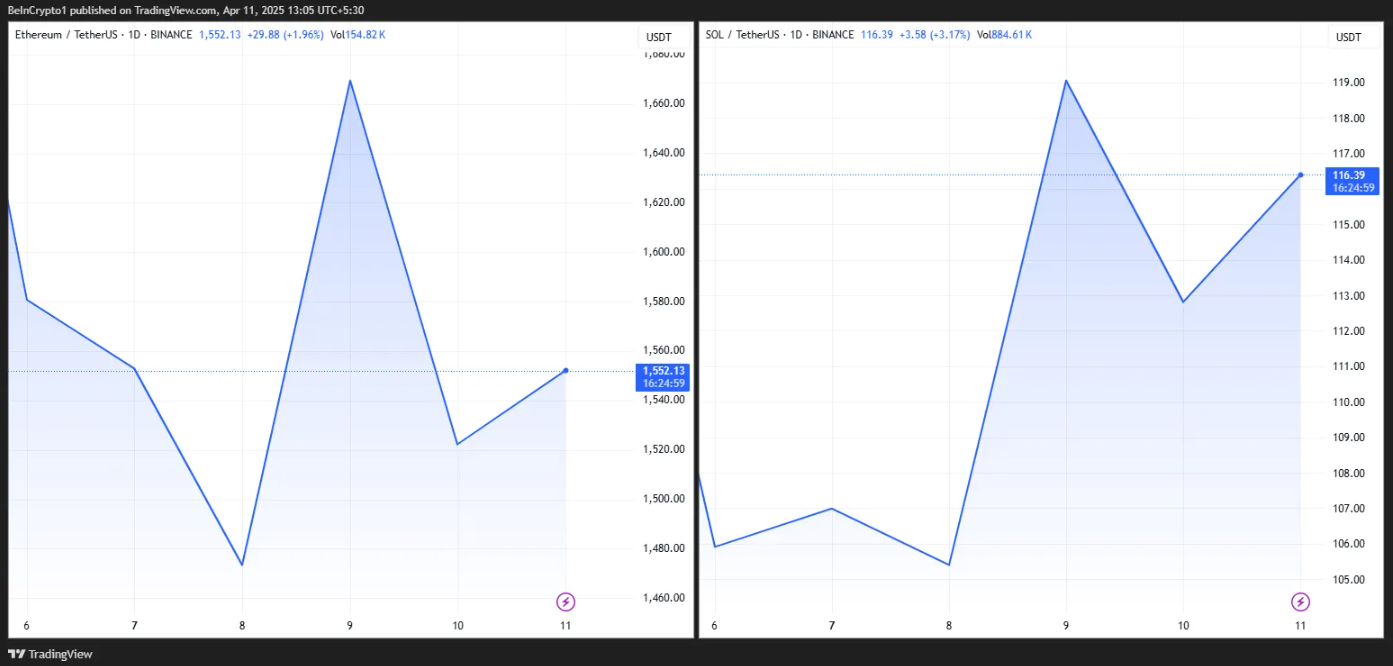
Task: Click date 9 on Ethereum time axis
Action: click(x=350, y=625)
